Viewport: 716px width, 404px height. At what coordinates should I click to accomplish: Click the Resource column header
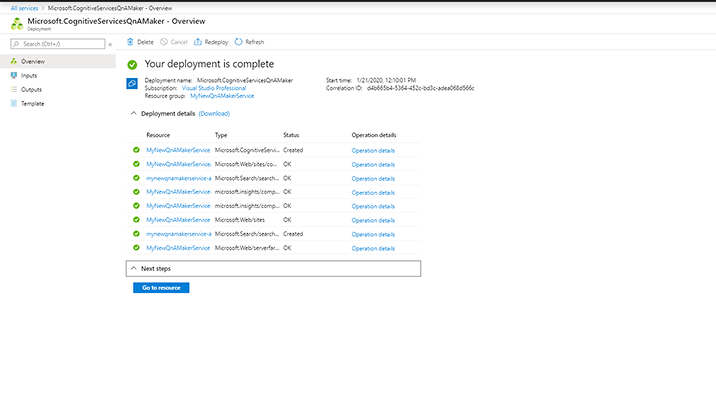pos(158,135)
